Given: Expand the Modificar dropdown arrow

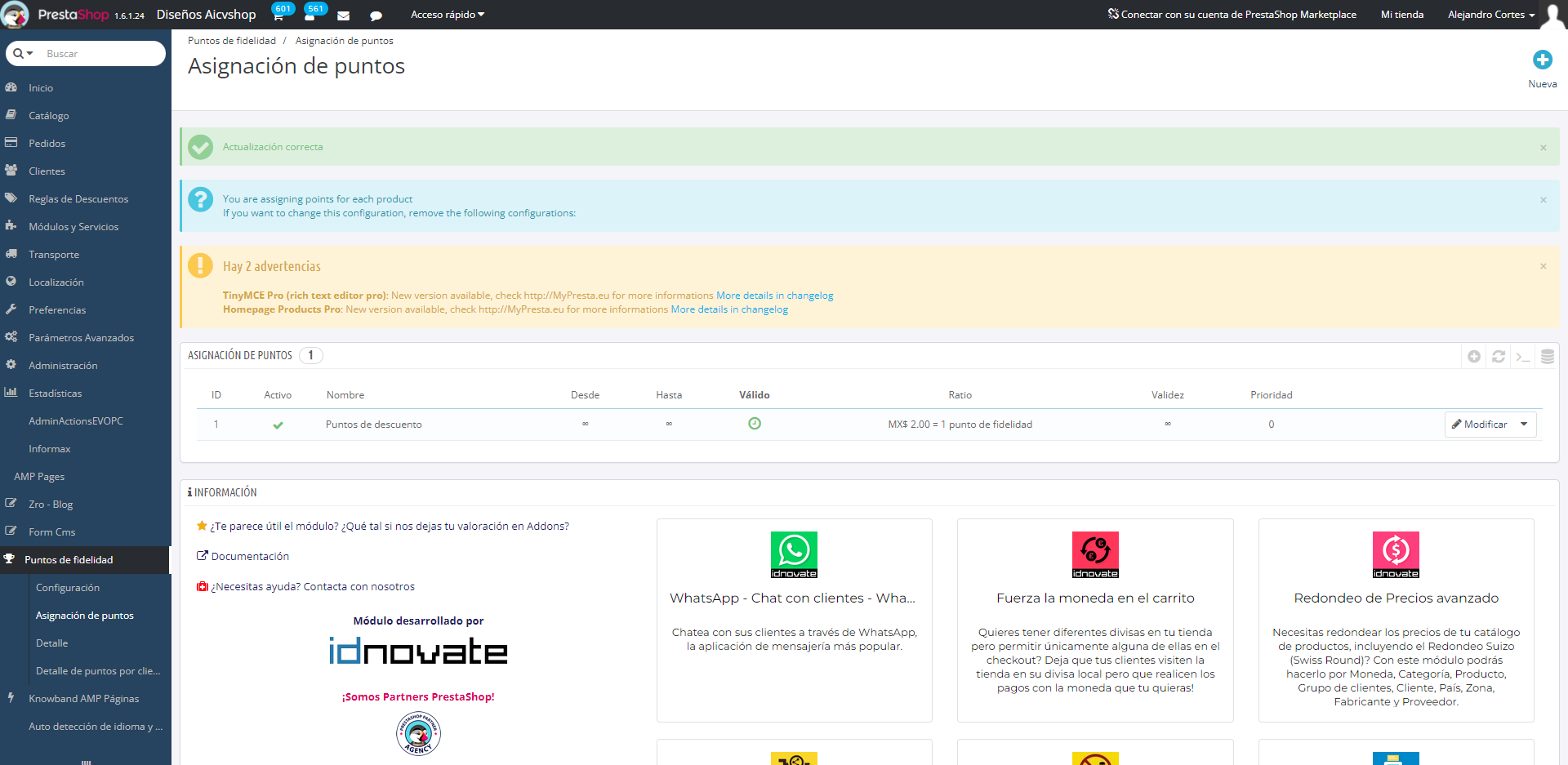Looking at the screenshot, I should pos(1524,425).
